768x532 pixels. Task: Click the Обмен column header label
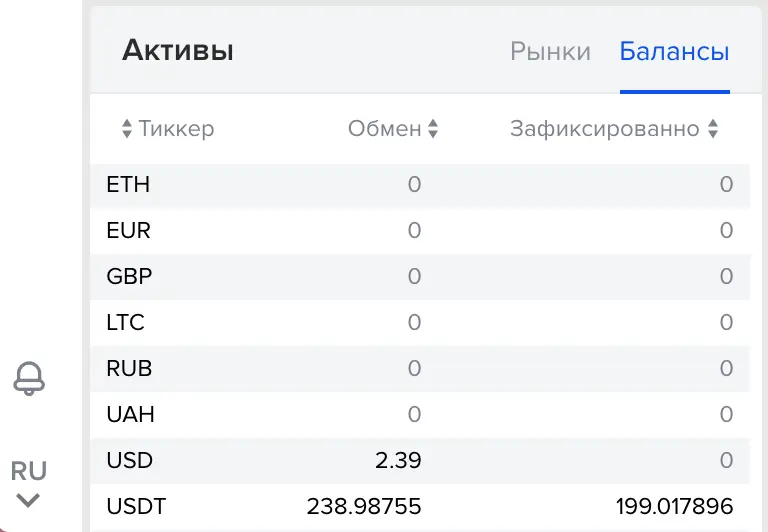click(x=384, y=129)
